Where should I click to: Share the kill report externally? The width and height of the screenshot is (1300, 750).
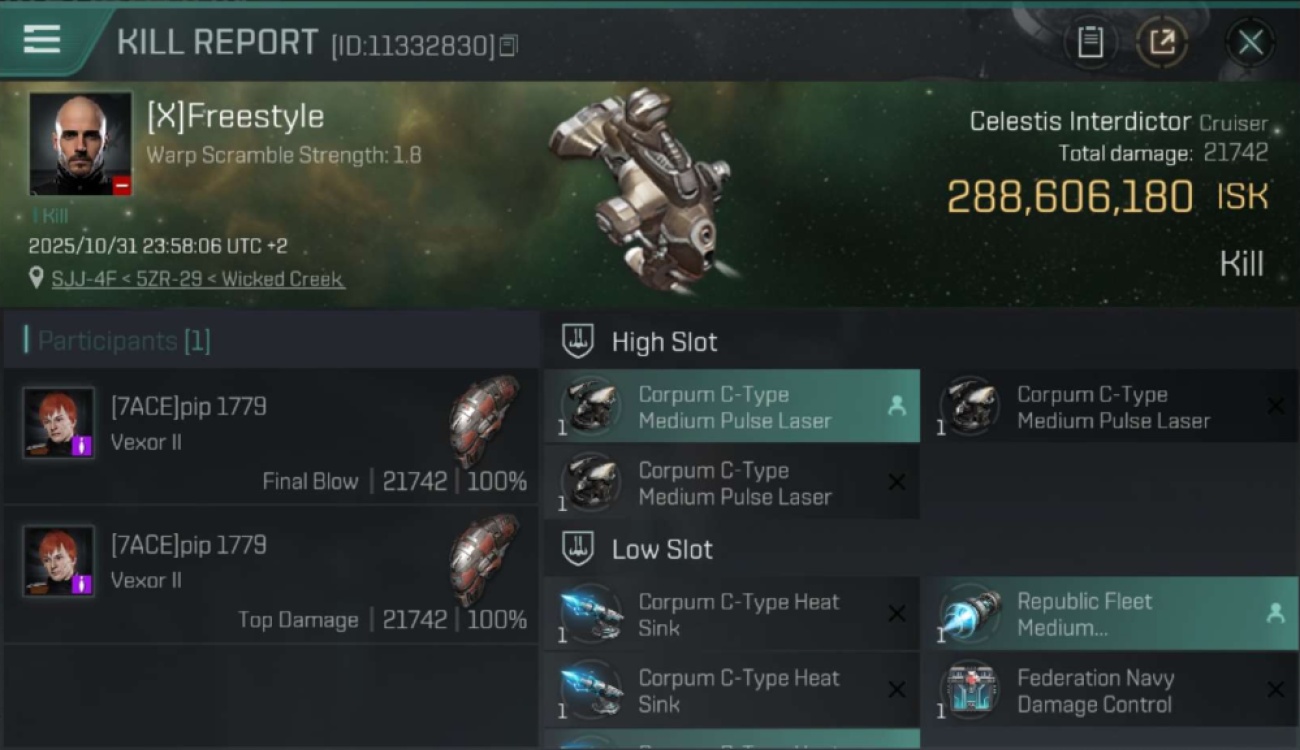coord(1162,42)
